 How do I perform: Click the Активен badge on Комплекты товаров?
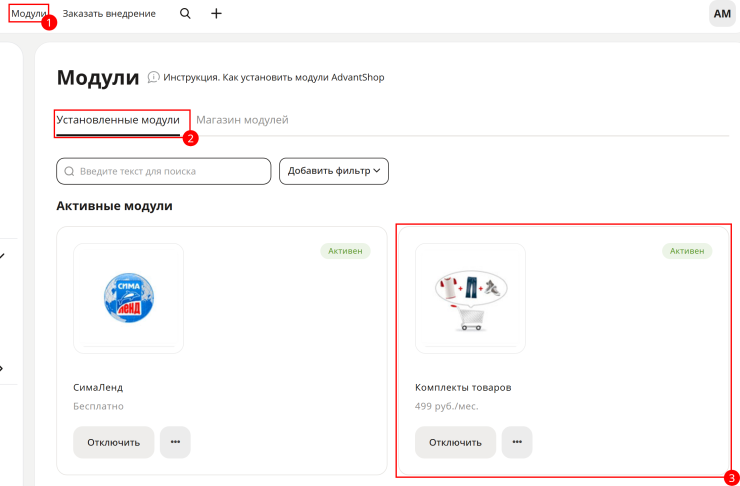tap(687, 251)
